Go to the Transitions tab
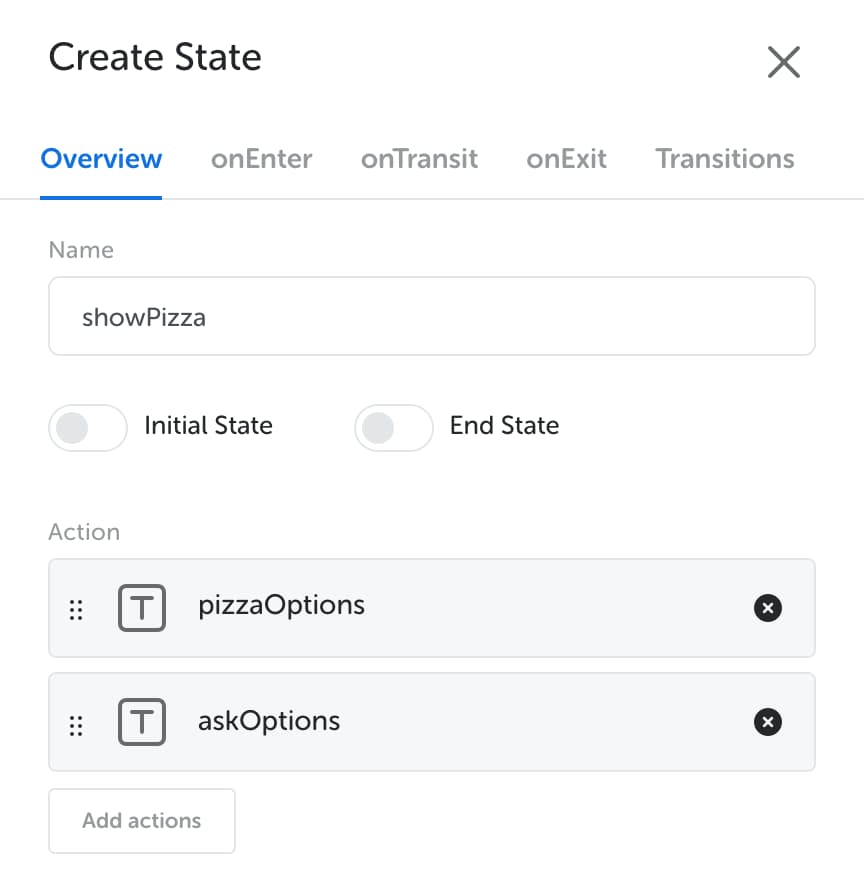 [x=724, y=159]
